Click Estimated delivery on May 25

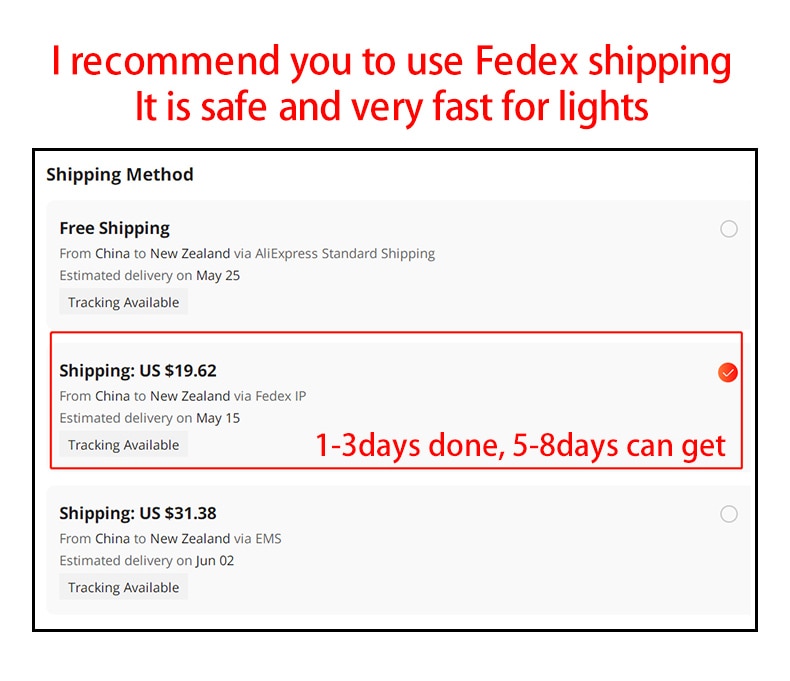point(150,276)
